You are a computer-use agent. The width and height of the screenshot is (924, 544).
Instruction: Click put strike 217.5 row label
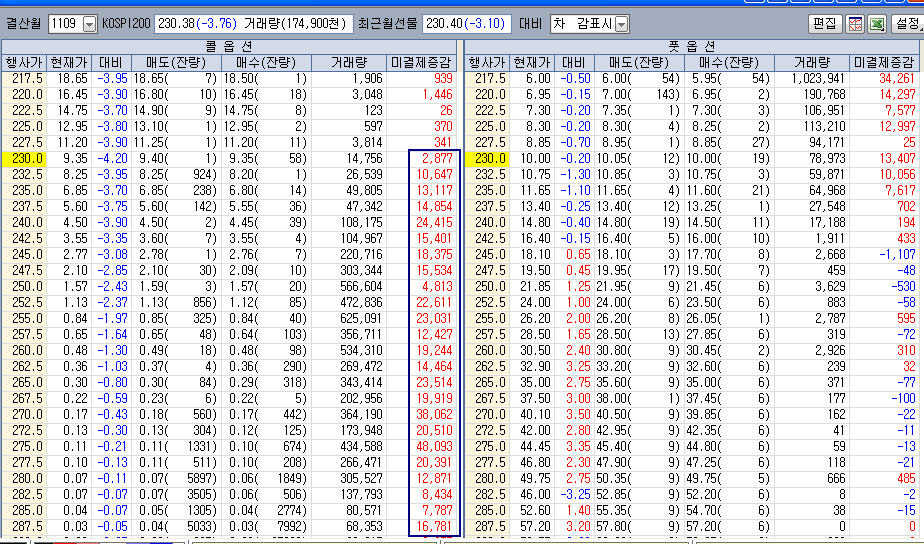pos(490,78)
